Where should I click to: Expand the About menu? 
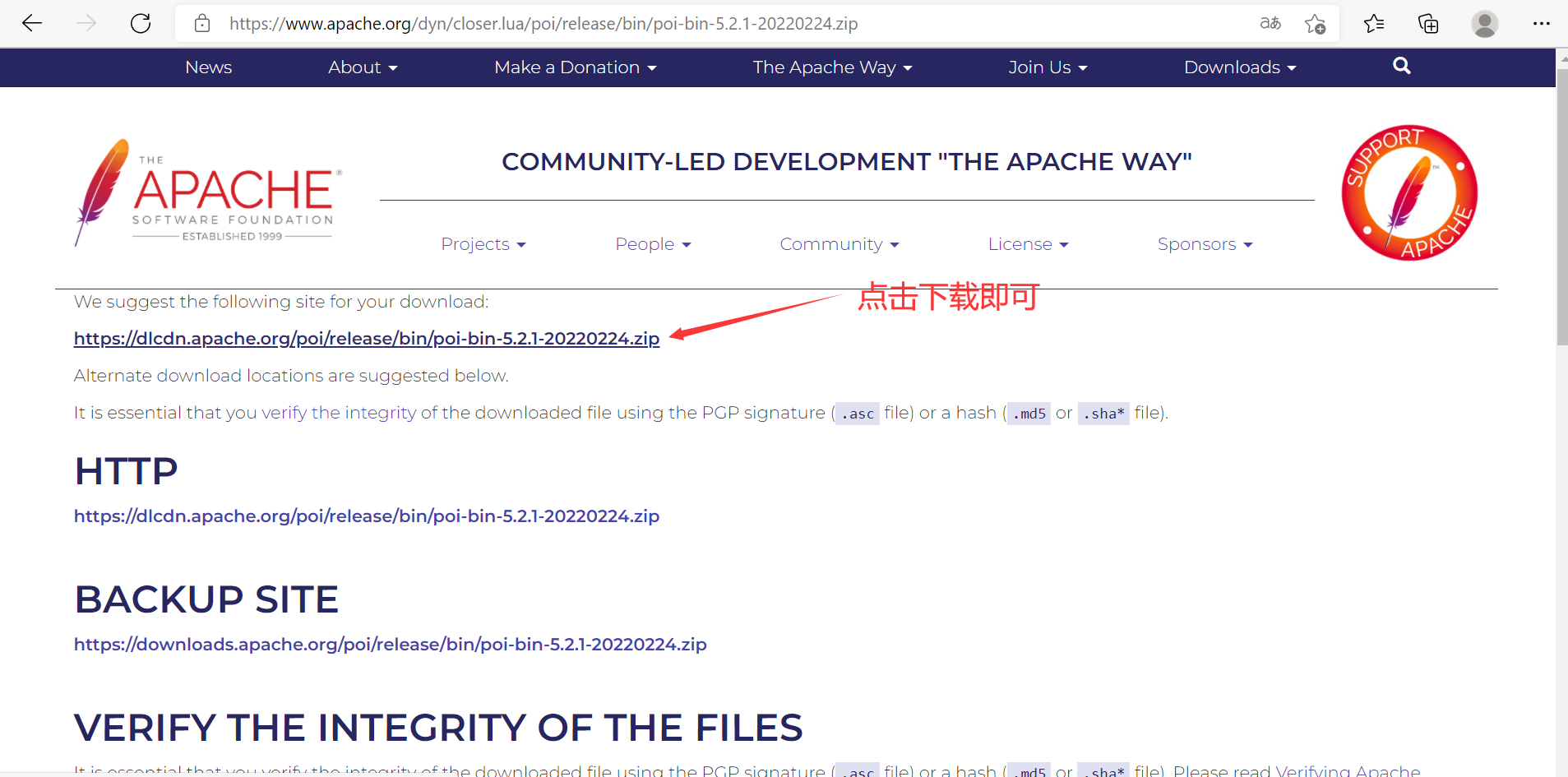click(363, 67)
